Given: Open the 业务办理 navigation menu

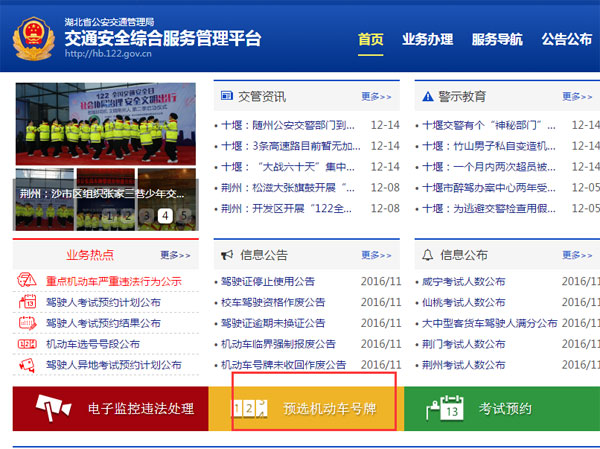Looking at the screenshot, I should (427, 39).
